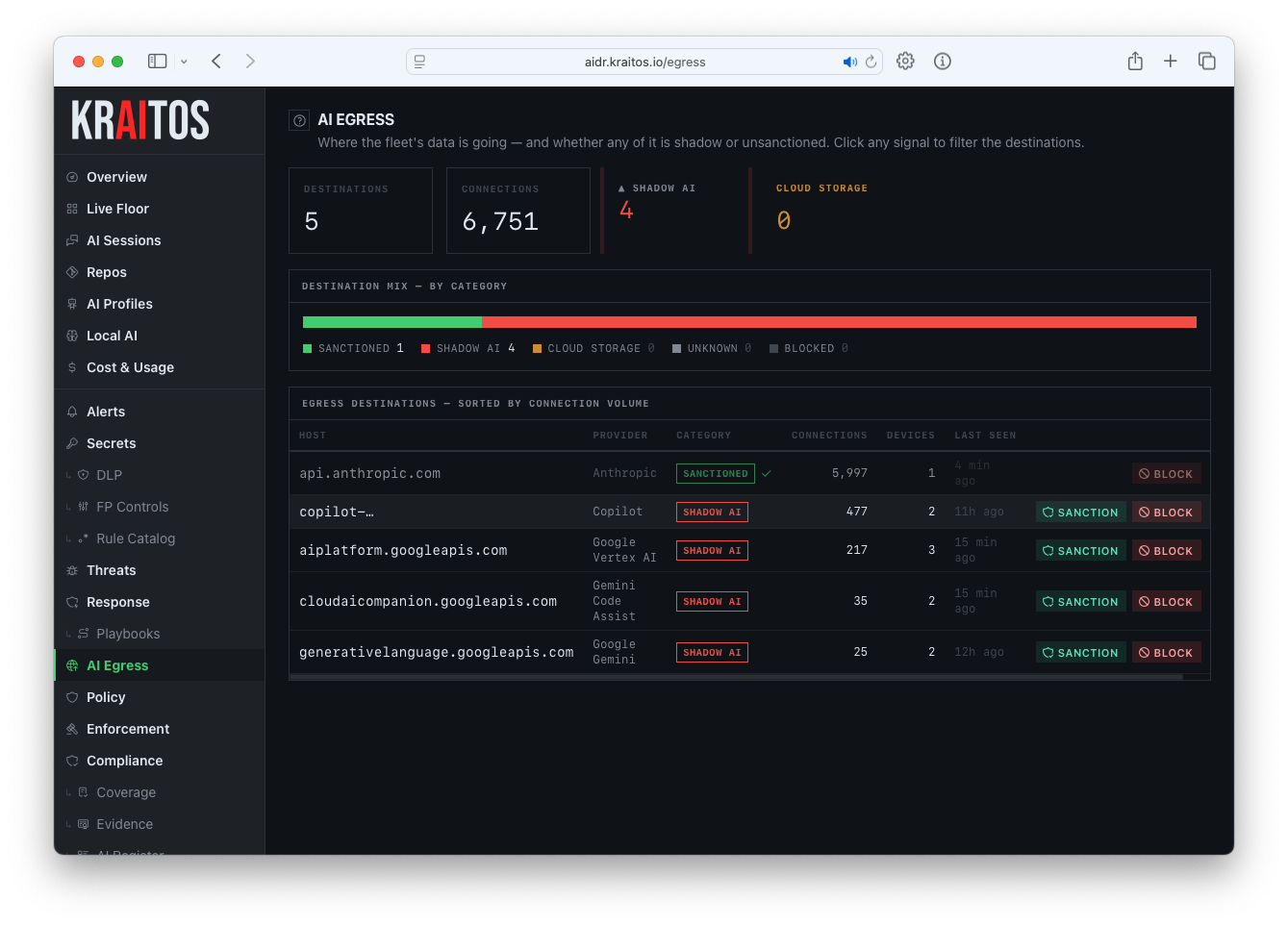The width and height of the screenshot is (1288, 926).
Task: Click the Alerts bell icon
Action: click(x=72, y=412)
